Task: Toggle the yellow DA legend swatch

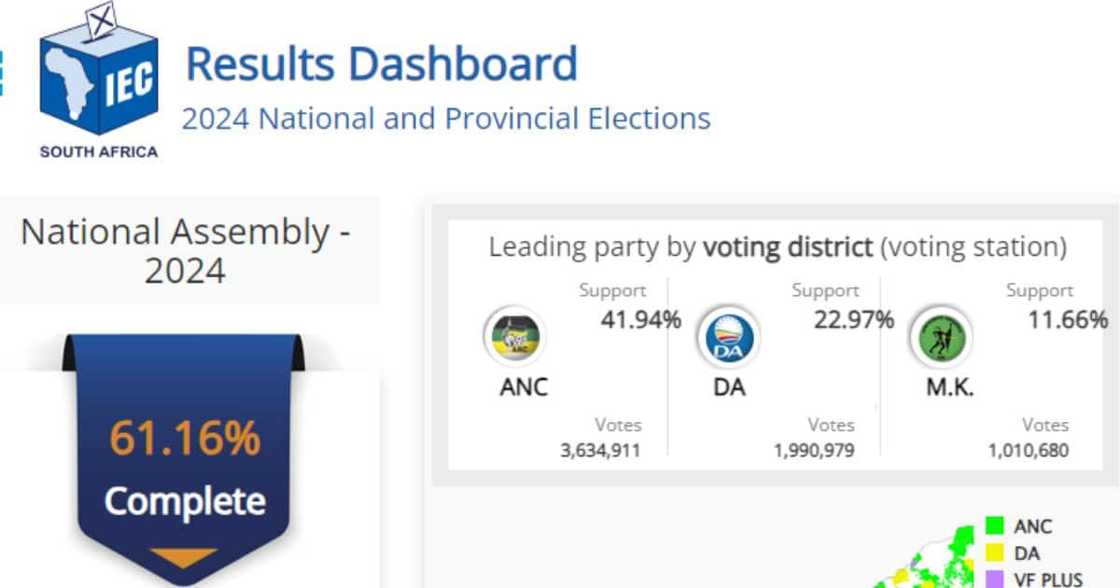Action: point(994,553)
